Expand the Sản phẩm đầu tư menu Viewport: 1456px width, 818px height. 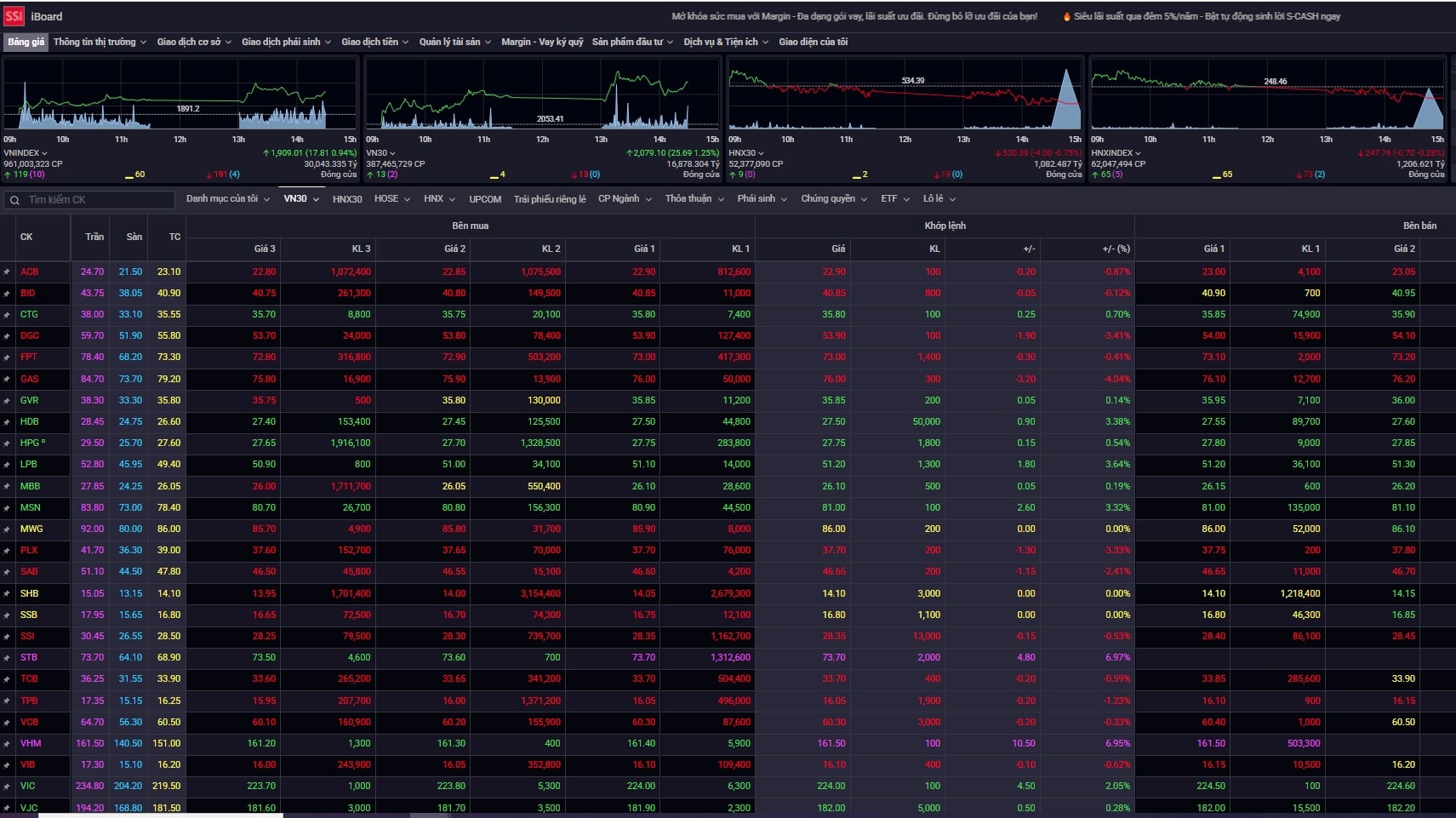coord(632,42)
